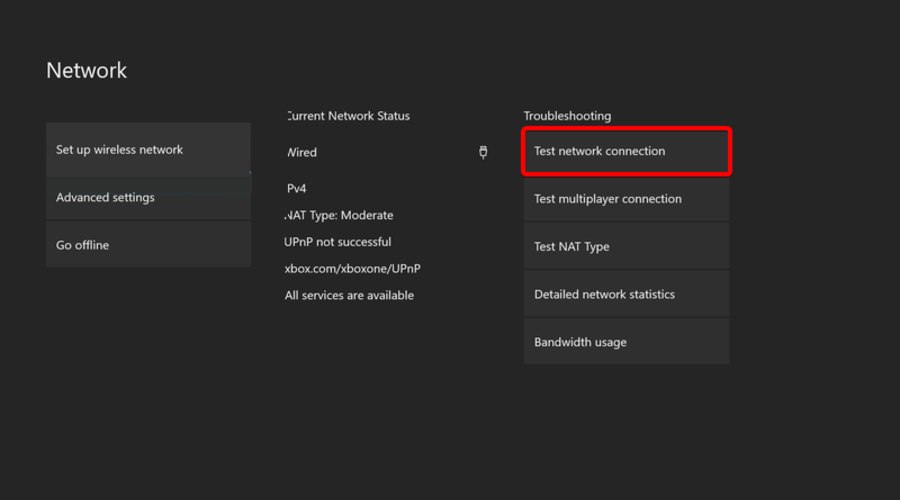Click the wired ethernet connection icon
The image size is (900, 500).
coord(483,152)
